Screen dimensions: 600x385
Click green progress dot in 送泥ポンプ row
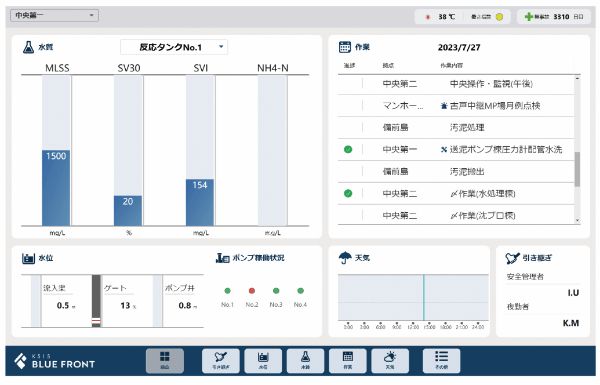click(348, 149)
